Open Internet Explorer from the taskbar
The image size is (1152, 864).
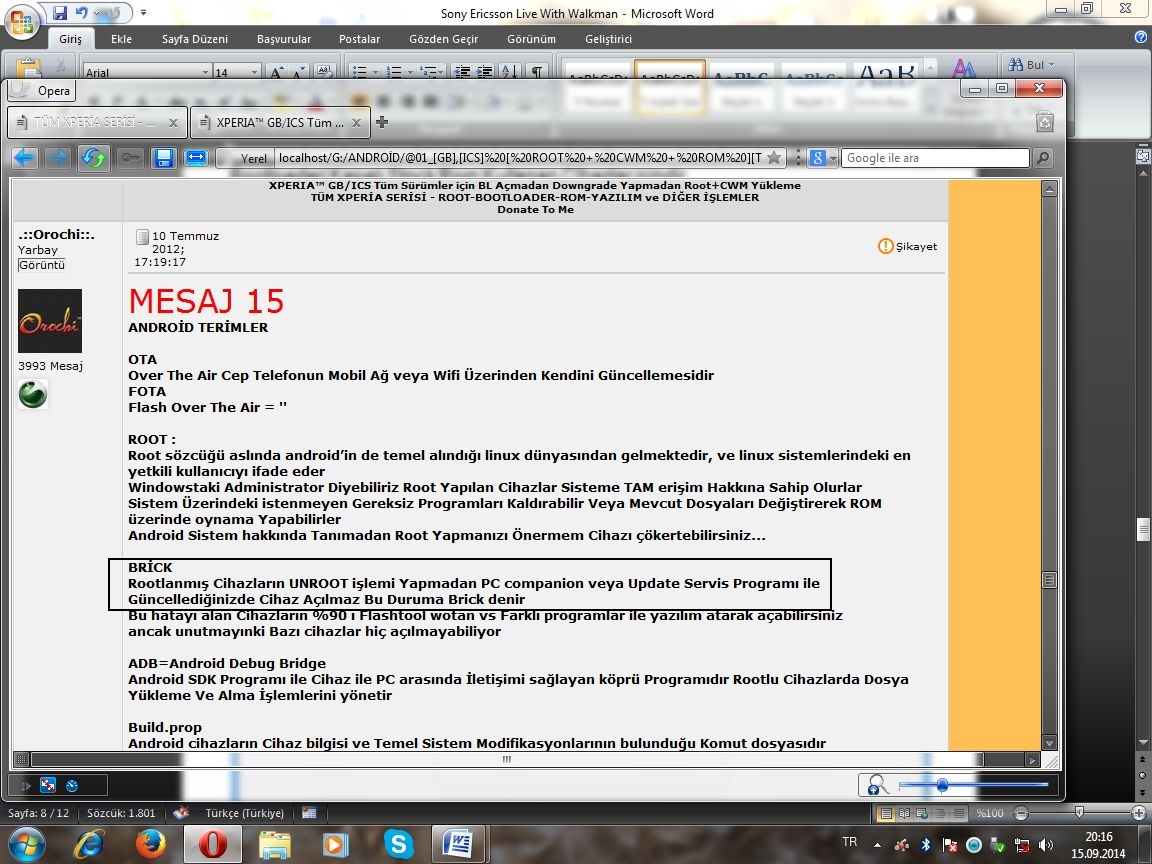pos(89,844)
